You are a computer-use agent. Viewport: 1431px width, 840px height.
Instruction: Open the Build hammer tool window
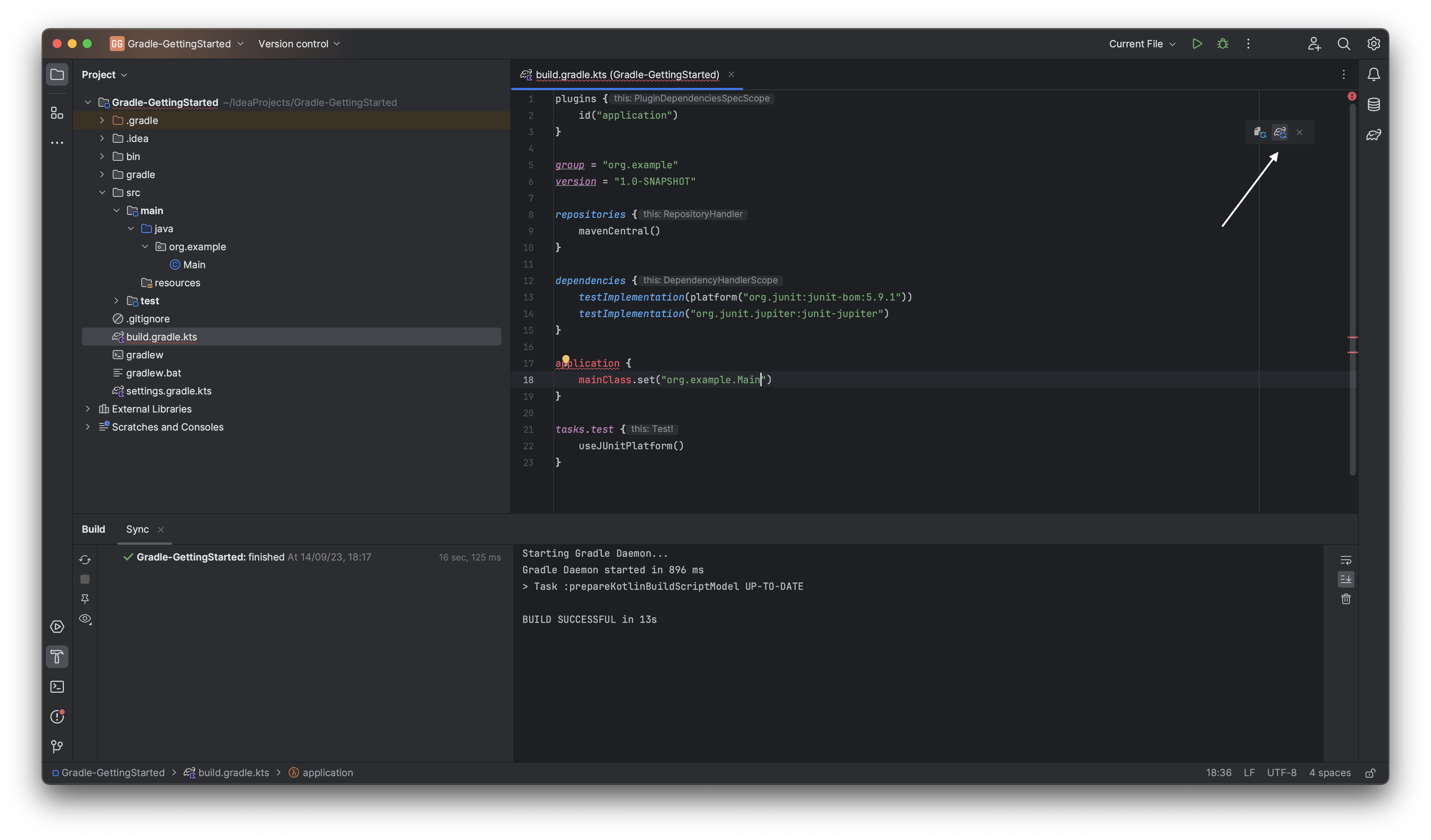(x=57, y=657)
